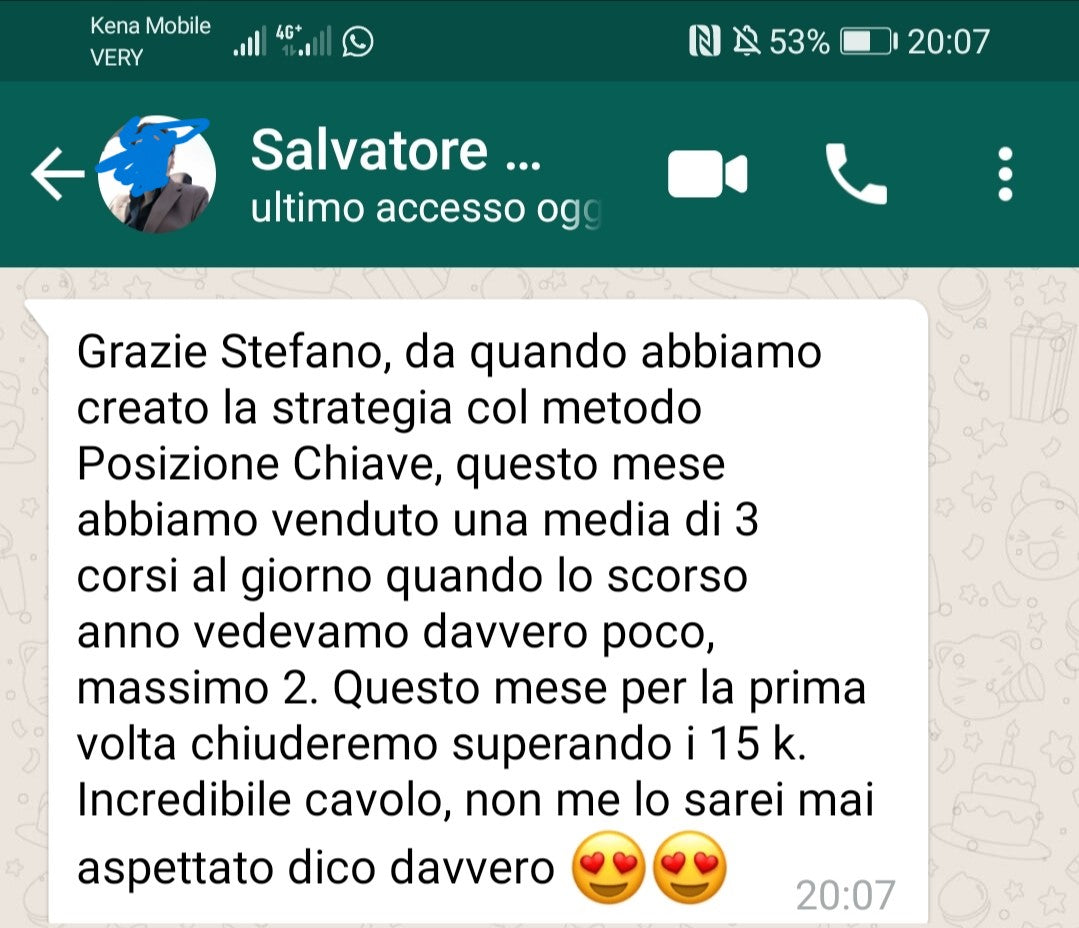Tap the 53% battery percentage text
Viewport: 1079px width, 928px height.
(799, 42)
